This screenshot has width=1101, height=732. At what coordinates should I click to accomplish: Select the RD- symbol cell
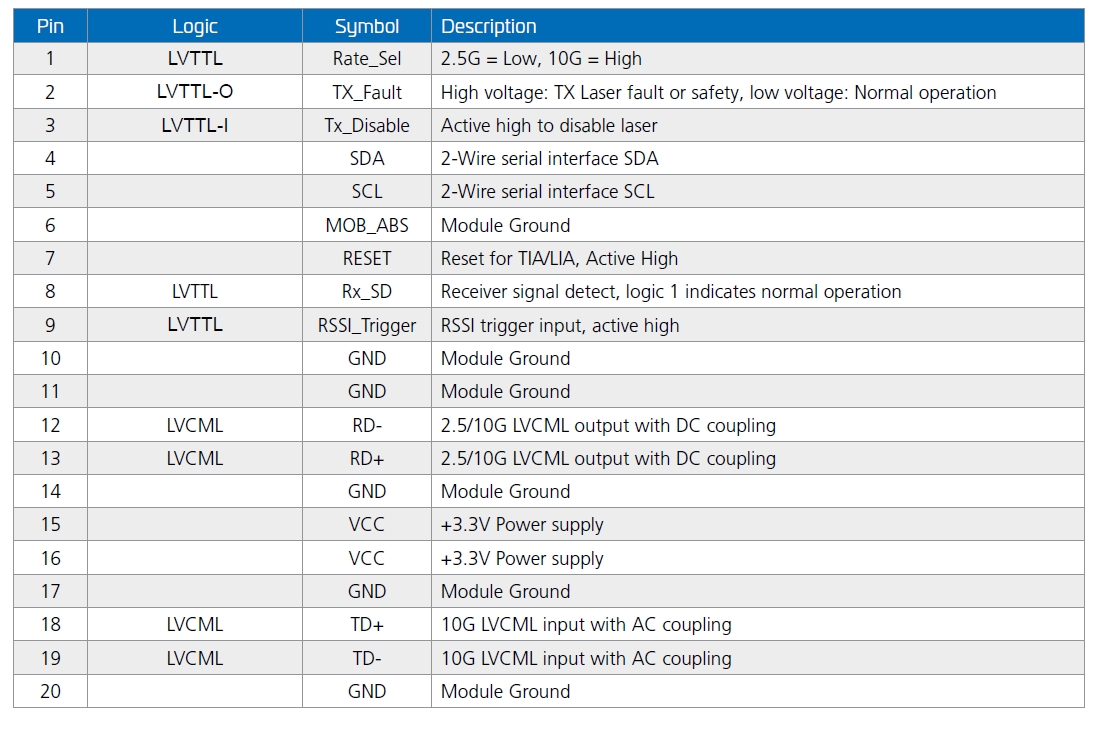coord(367,425)
